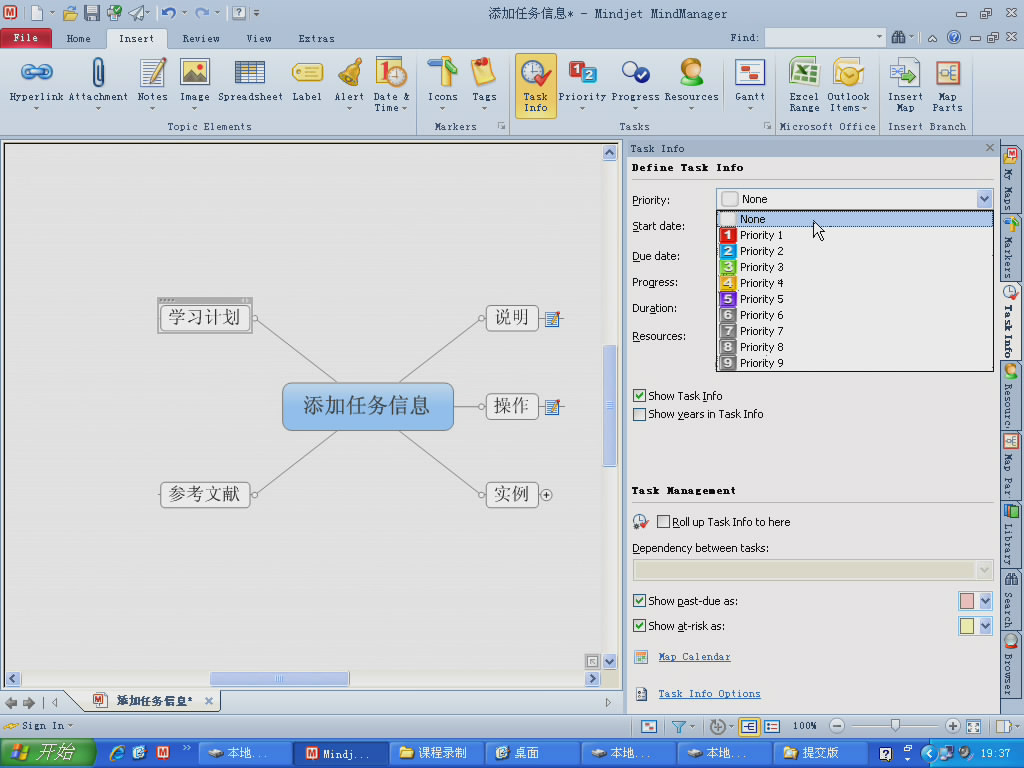Select None in priority list
The height and width of the screenshot is (768, 1024).
point(854,219)
